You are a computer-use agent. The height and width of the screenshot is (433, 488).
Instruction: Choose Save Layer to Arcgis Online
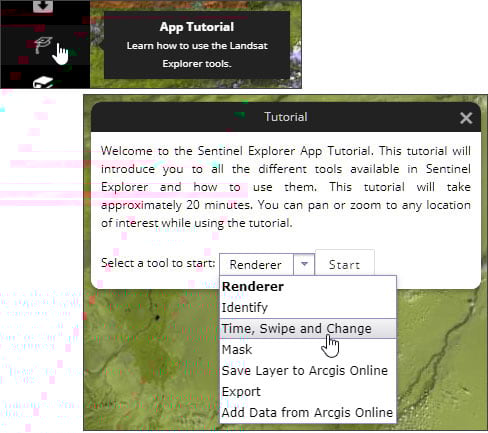pyautogui.click(x=307, y=370)
